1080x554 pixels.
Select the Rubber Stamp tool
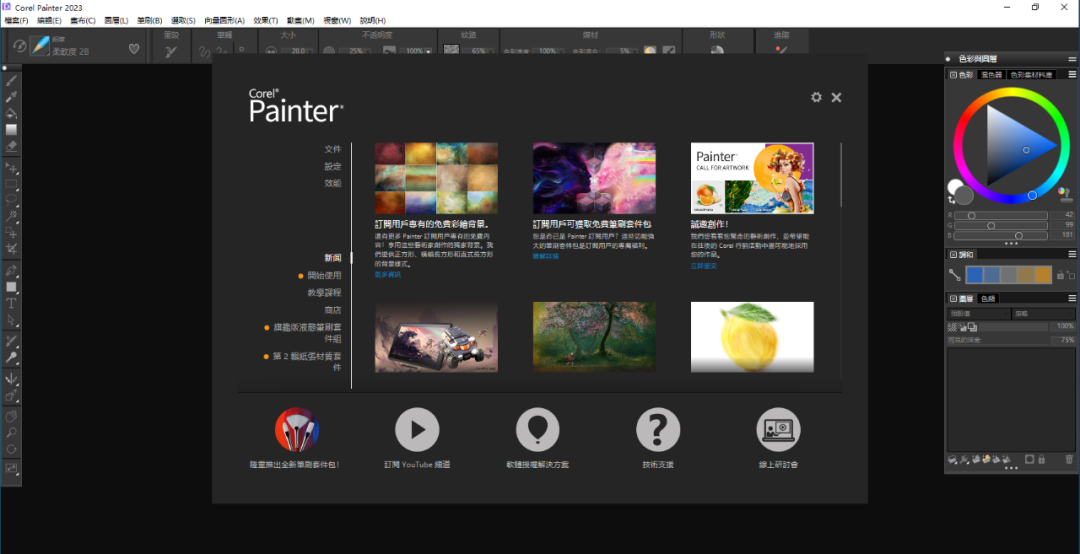(x=11, y=358)
